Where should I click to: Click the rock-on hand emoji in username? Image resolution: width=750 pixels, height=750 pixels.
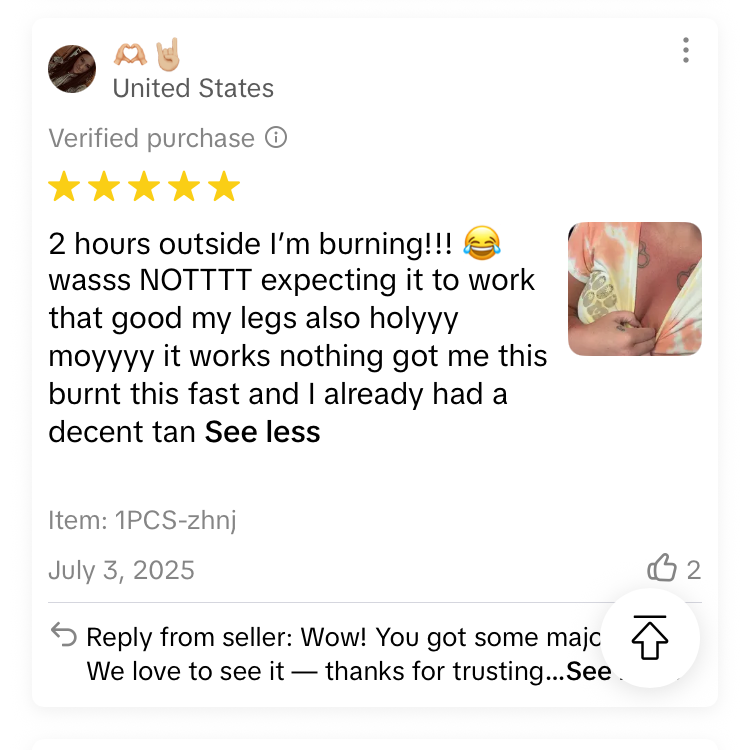tap(168, 54)
